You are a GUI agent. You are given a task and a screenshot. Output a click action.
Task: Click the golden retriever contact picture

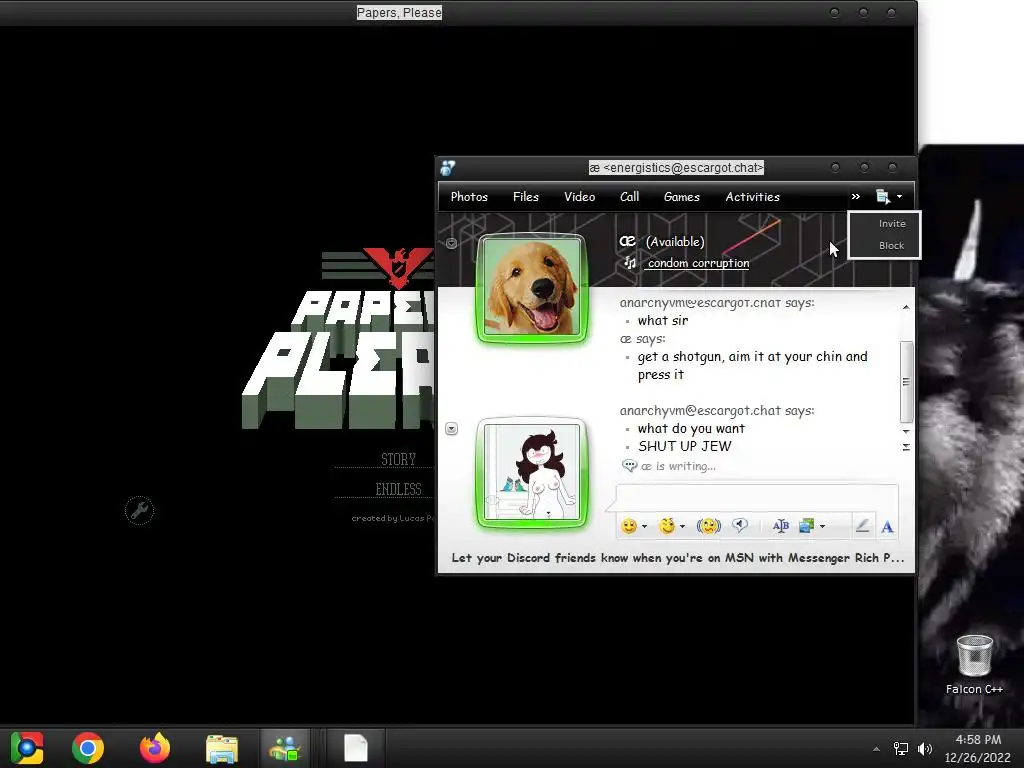(x=532, y=288)
